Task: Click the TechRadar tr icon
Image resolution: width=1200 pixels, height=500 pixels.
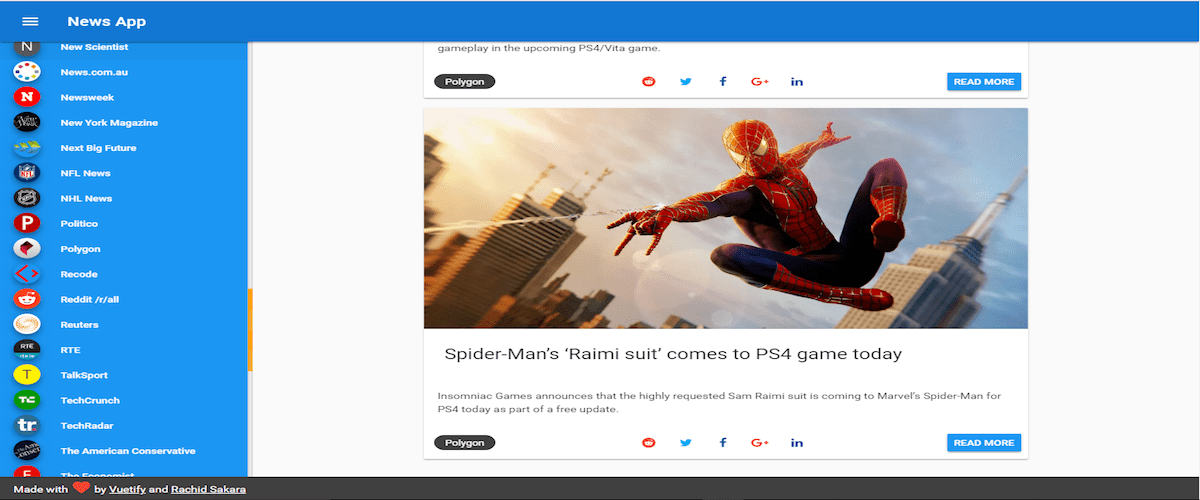Action: tap(27, 425)
